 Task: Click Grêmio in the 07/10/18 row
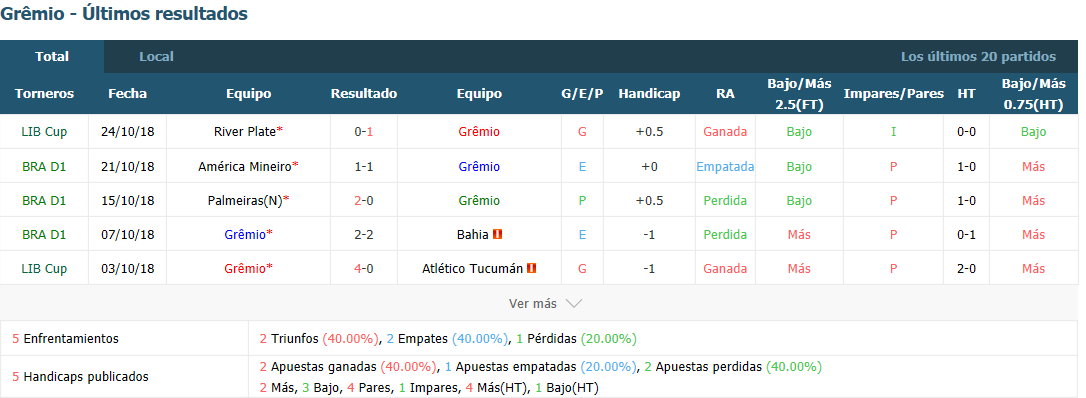245,235
